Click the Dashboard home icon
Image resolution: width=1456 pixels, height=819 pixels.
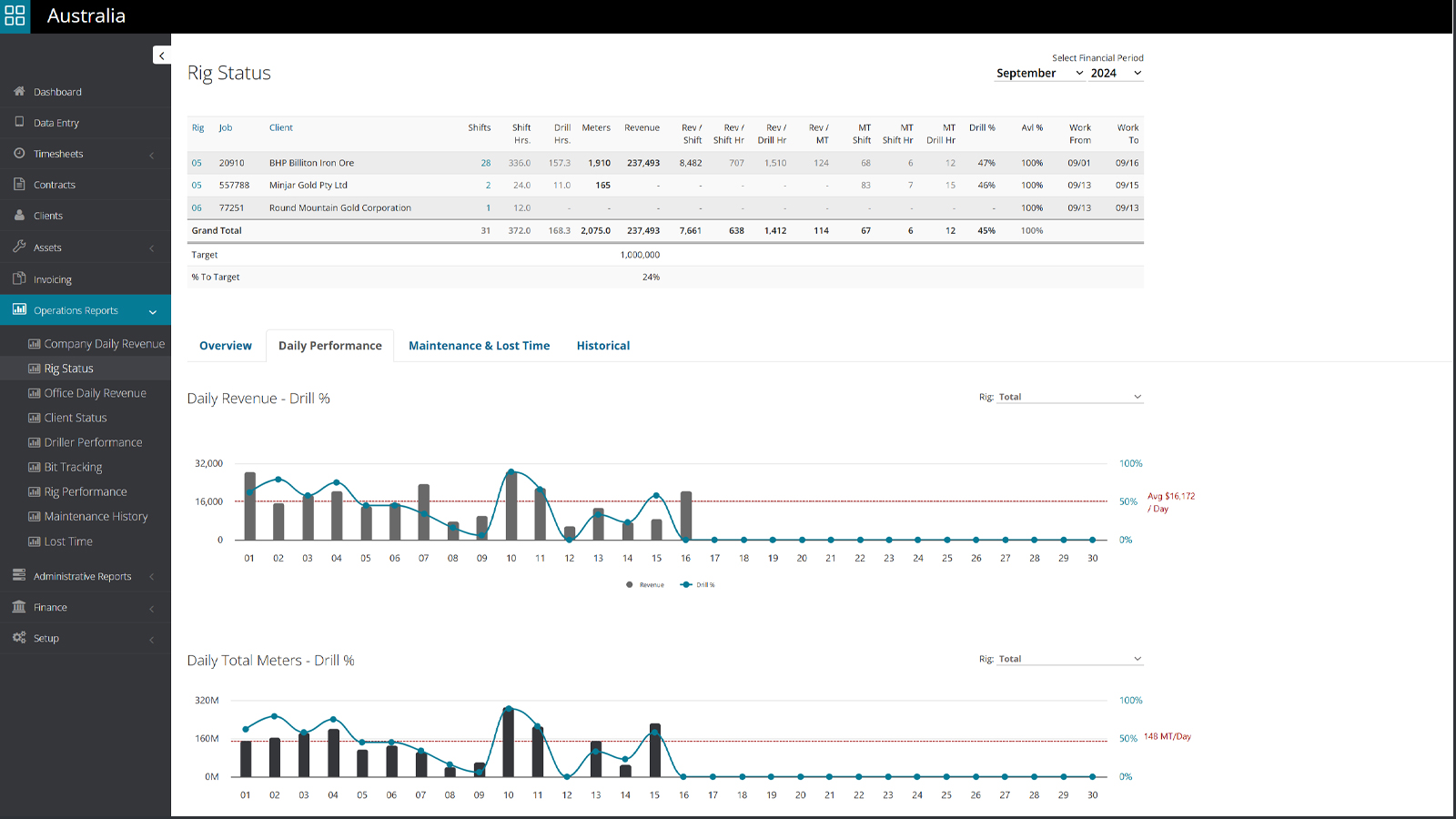[19, 91]
